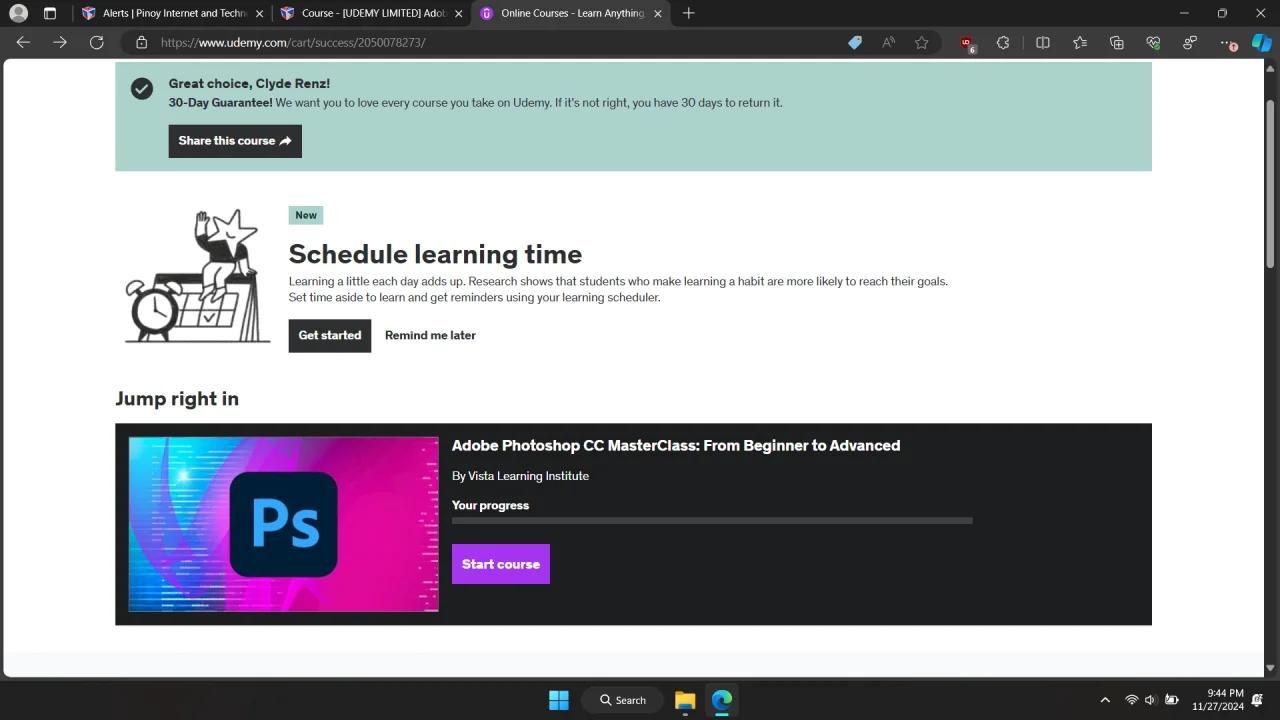Click the Start course button

point(501,564)
